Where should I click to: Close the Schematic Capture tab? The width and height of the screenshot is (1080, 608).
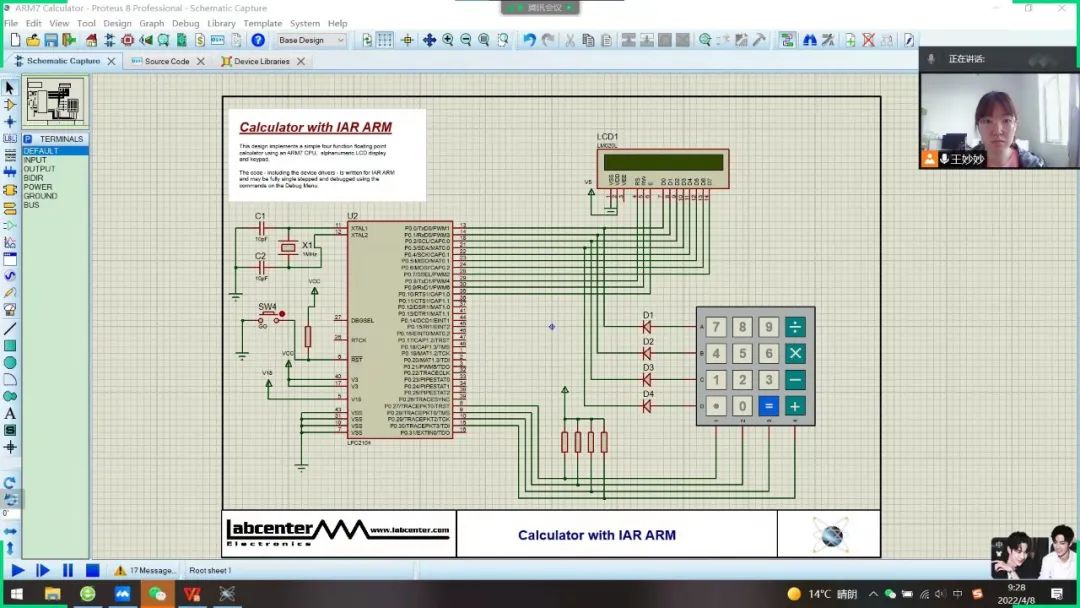[x=111, y=61]
